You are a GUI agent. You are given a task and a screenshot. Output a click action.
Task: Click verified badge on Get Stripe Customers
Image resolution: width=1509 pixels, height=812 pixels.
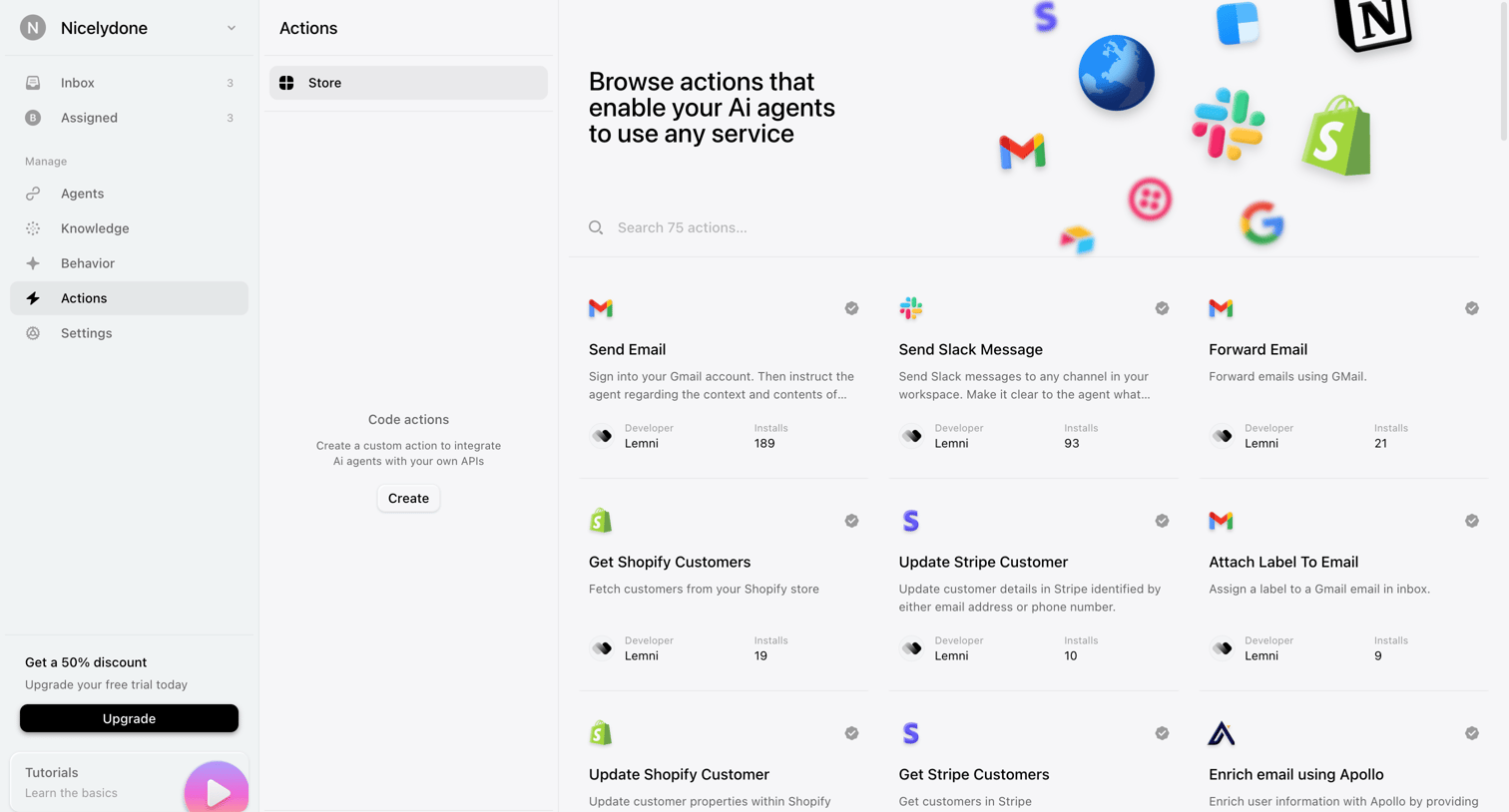click(x=1162, y=733)
